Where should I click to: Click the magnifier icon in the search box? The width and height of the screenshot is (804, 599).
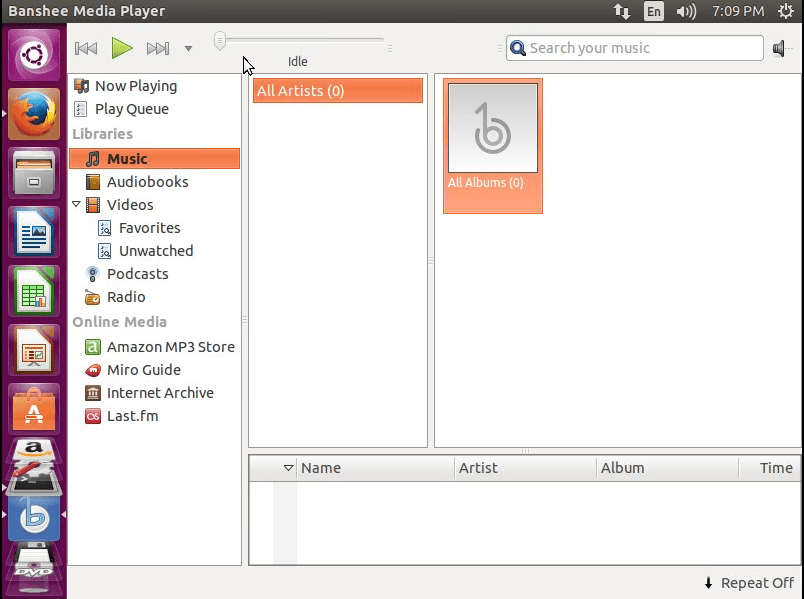click(x=518, y=48)
